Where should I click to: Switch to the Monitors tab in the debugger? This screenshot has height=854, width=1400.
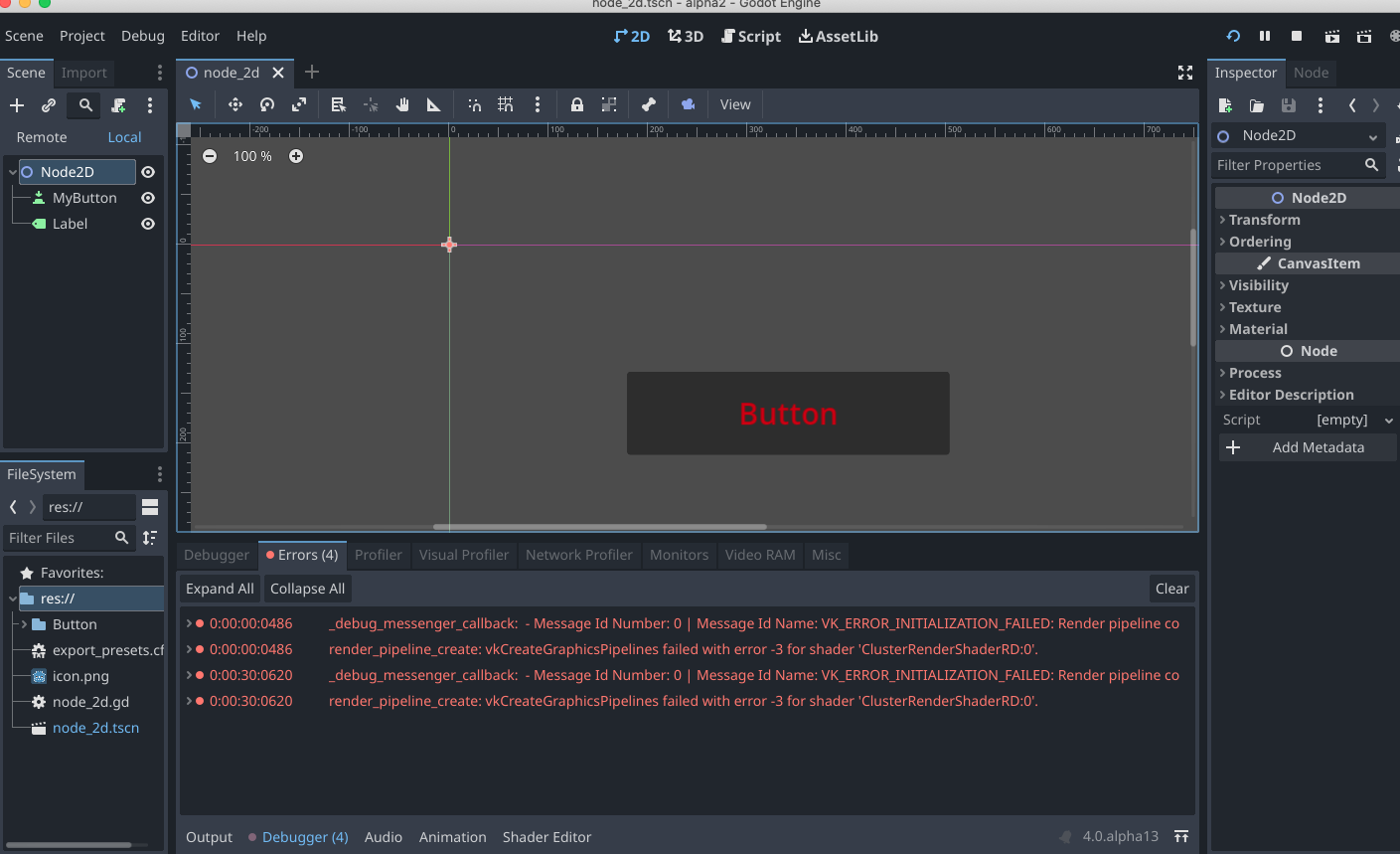tap(679, 555)
